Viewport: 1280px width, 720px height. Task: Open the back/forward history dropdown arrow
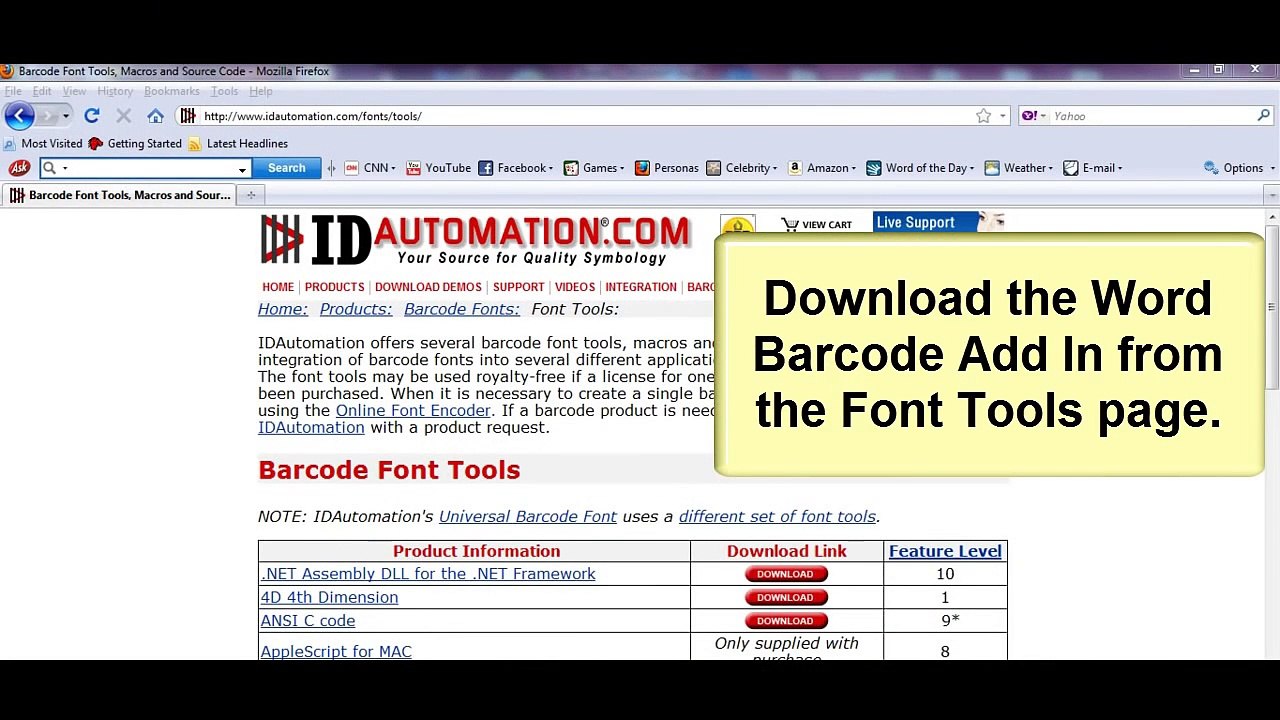(x=66, y=116)
